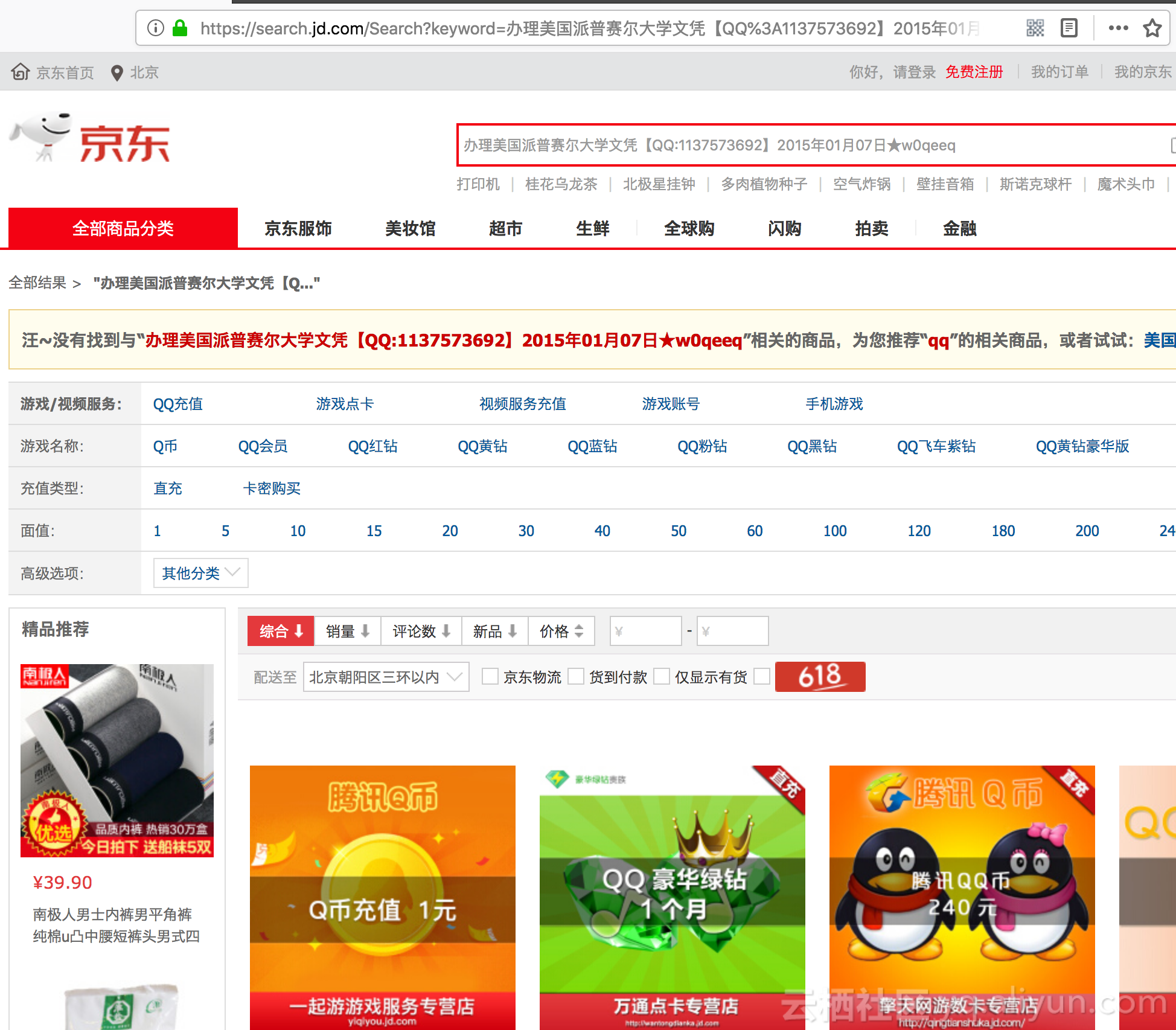Image resolution: width=1176 pixels, height=1030 pixels.
Task: Select the 视频服务充值 filter
Action: (522, 404)
